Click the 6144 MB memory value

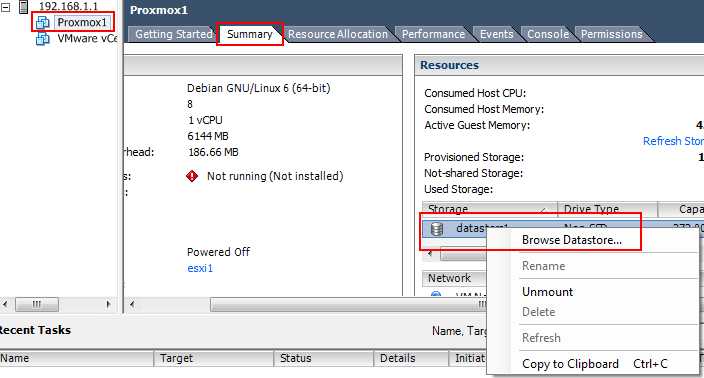[x=208, y=136]
